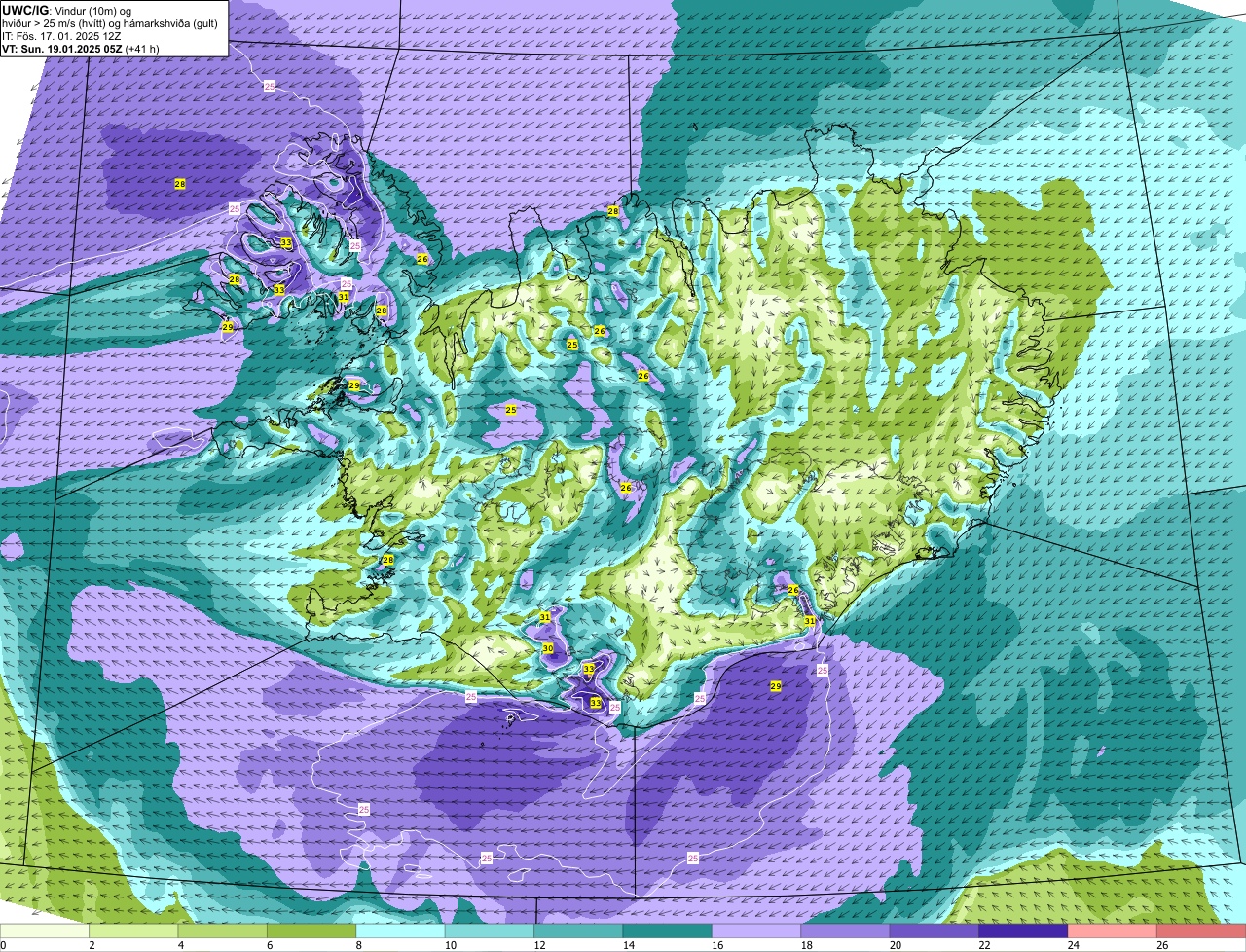Click the 'IT: Fös. 17. 01. 2025 12Z' line
The width and height of the screenshot is (1246, 952).
61,36
